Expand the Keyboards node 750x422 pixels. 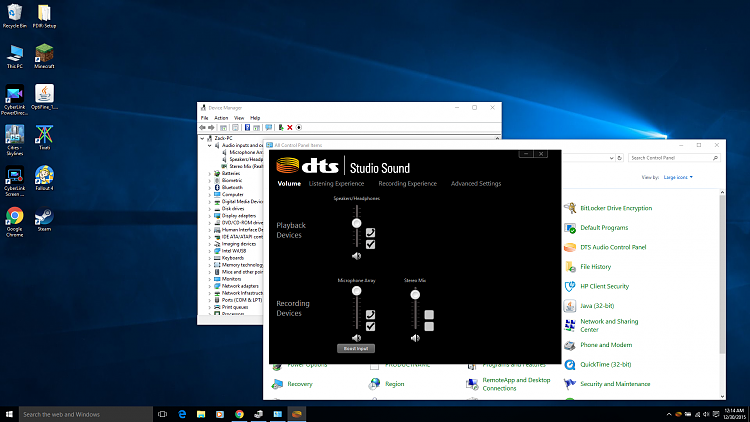(210, 258)
